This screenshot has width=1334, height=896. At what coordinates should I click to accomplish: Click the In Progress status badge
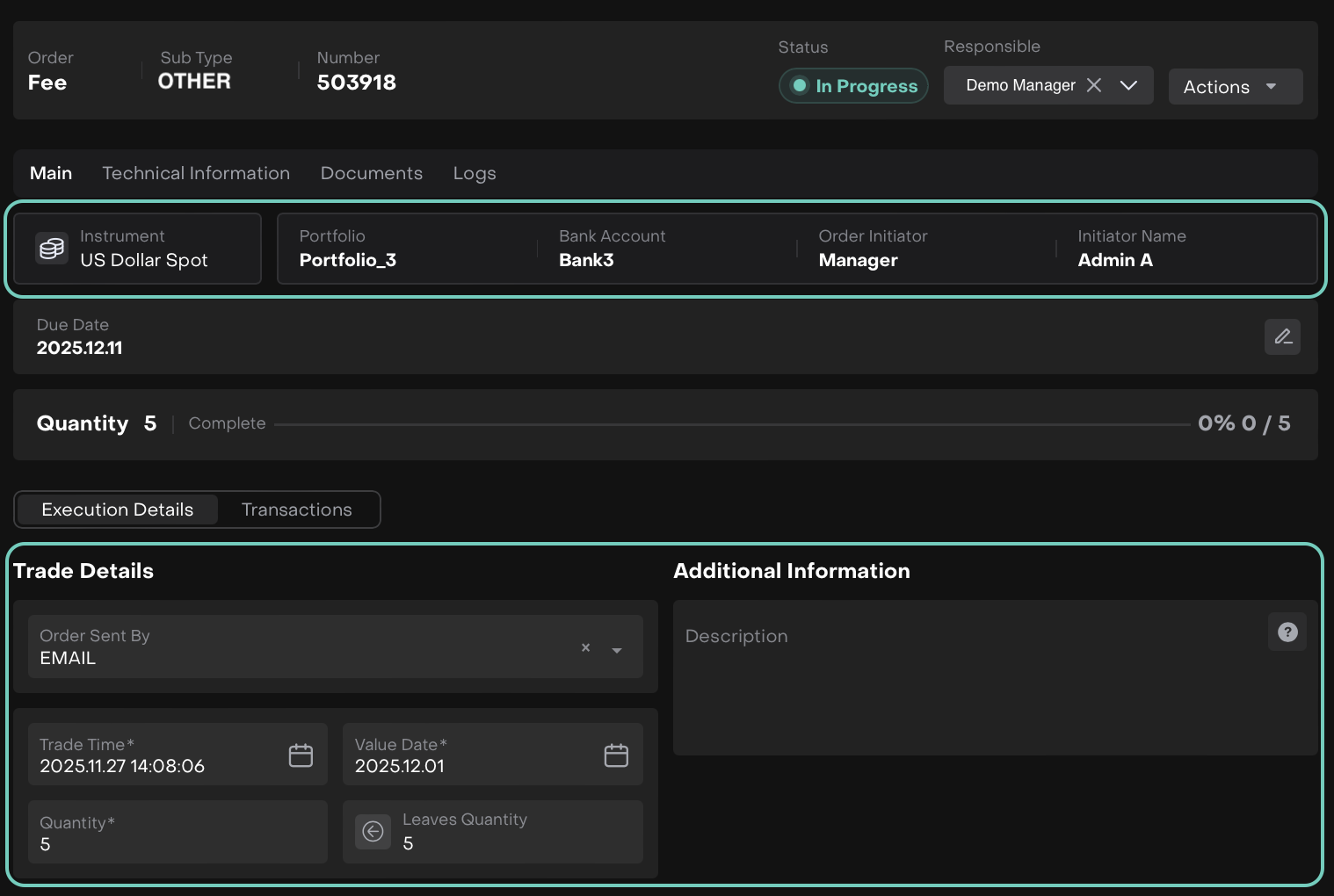(x=853, y=86)
